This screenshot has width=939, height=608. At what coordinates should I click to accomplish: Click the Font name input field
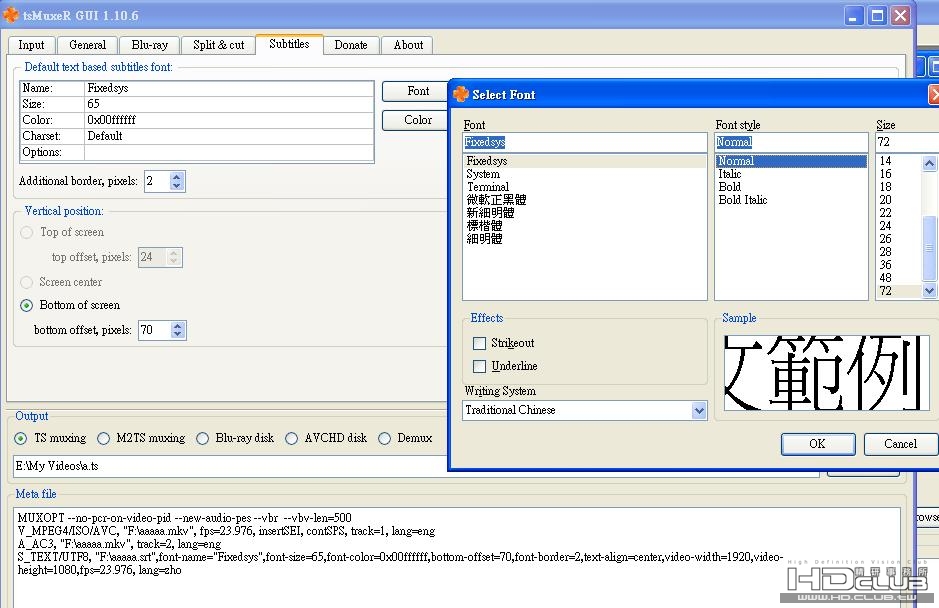tap(584, 143)
